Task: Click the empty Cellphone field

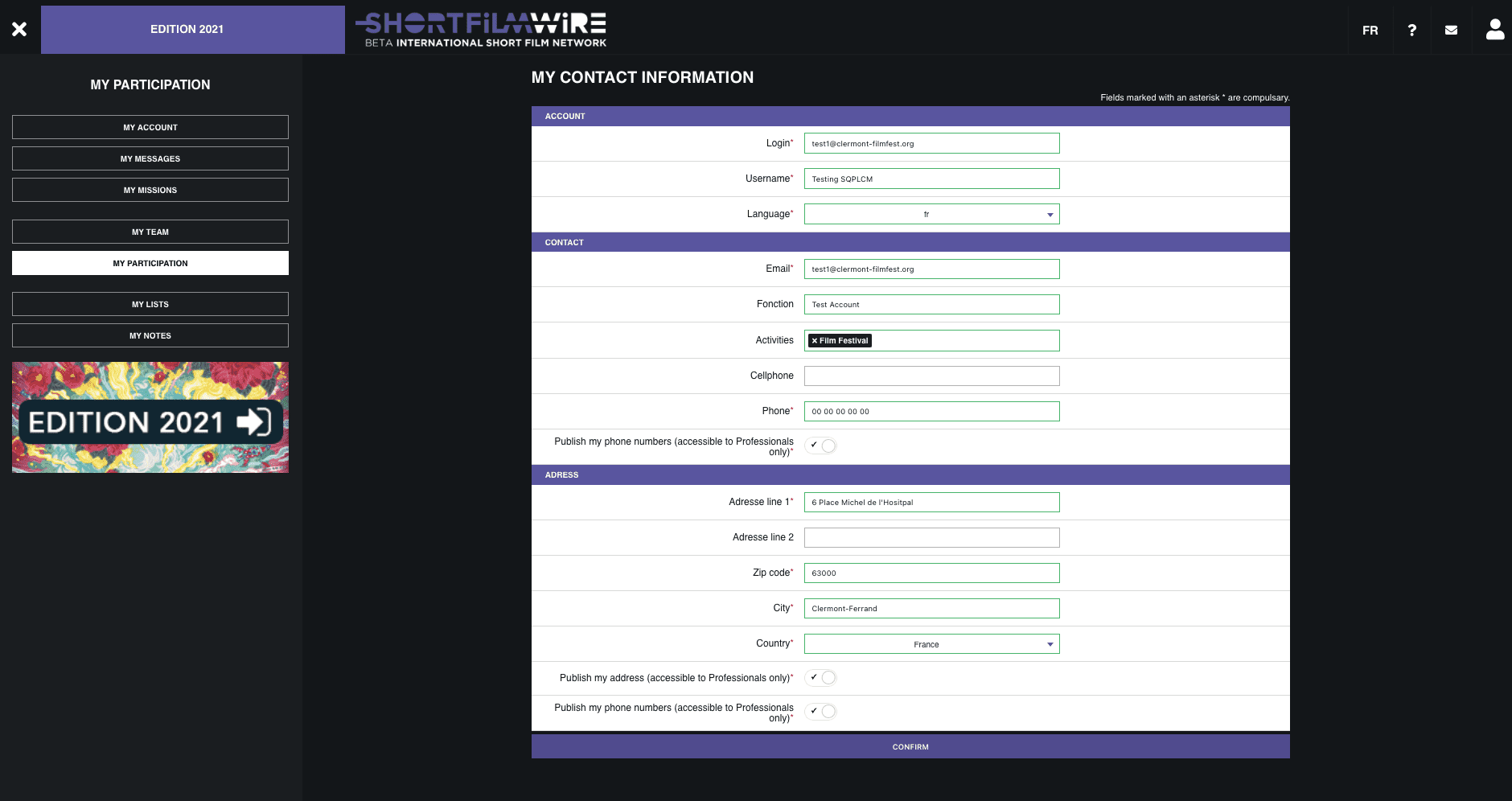Action: pos(931,376)
